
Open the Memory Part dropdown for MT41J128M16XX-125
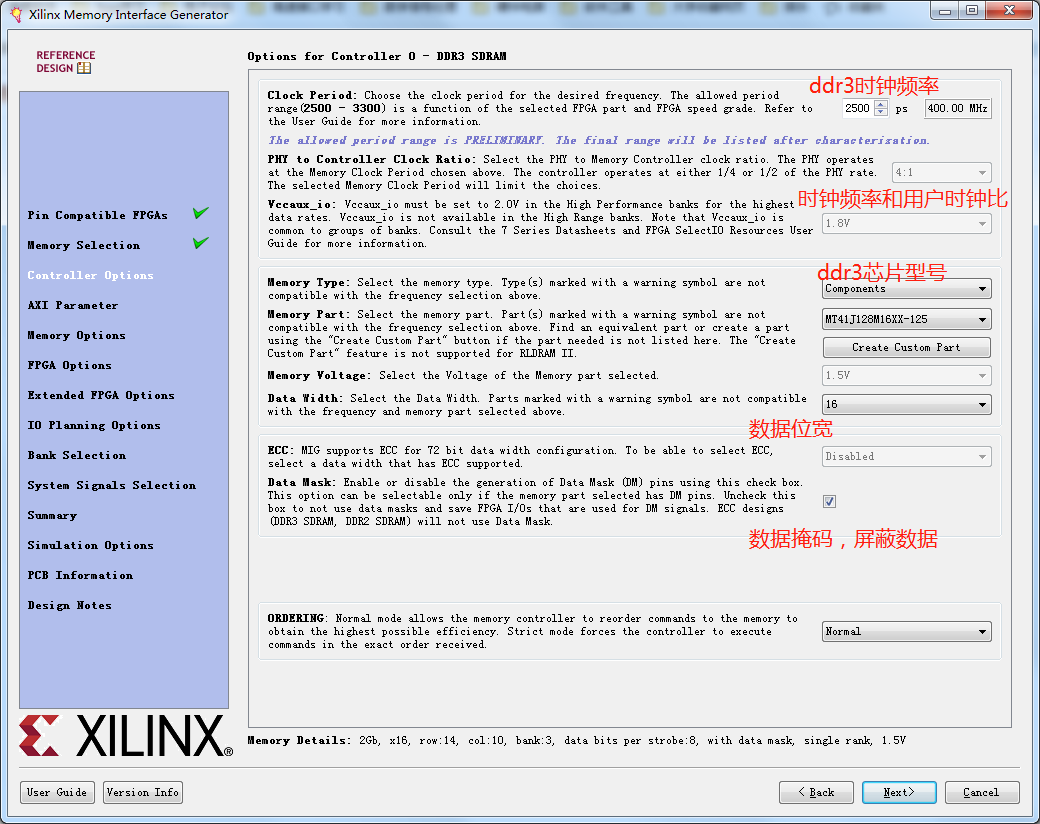pos(905,320)
